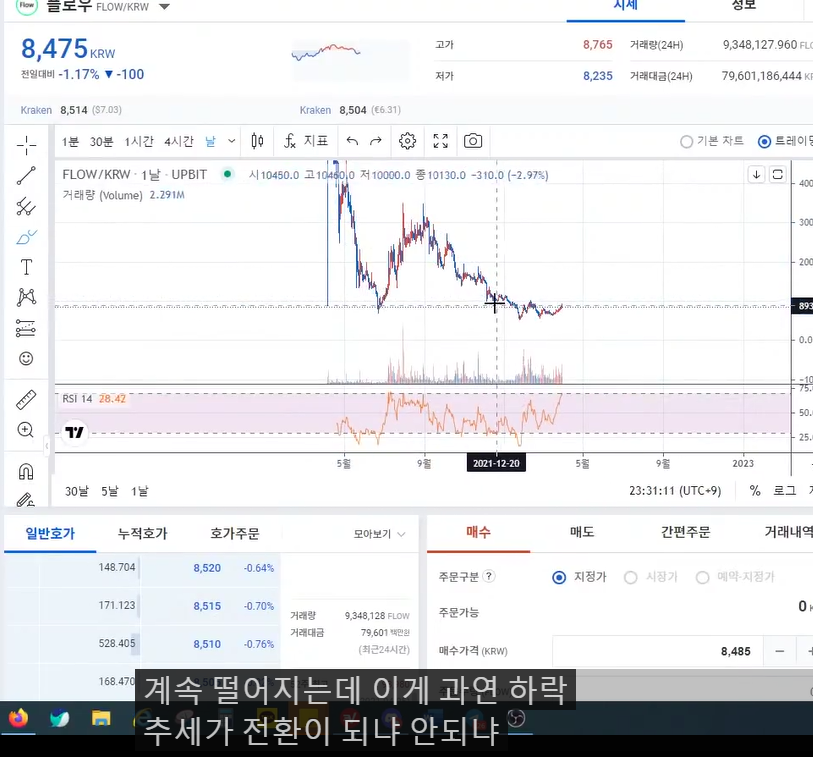Redo the last chart action

[x=376, y=141]
